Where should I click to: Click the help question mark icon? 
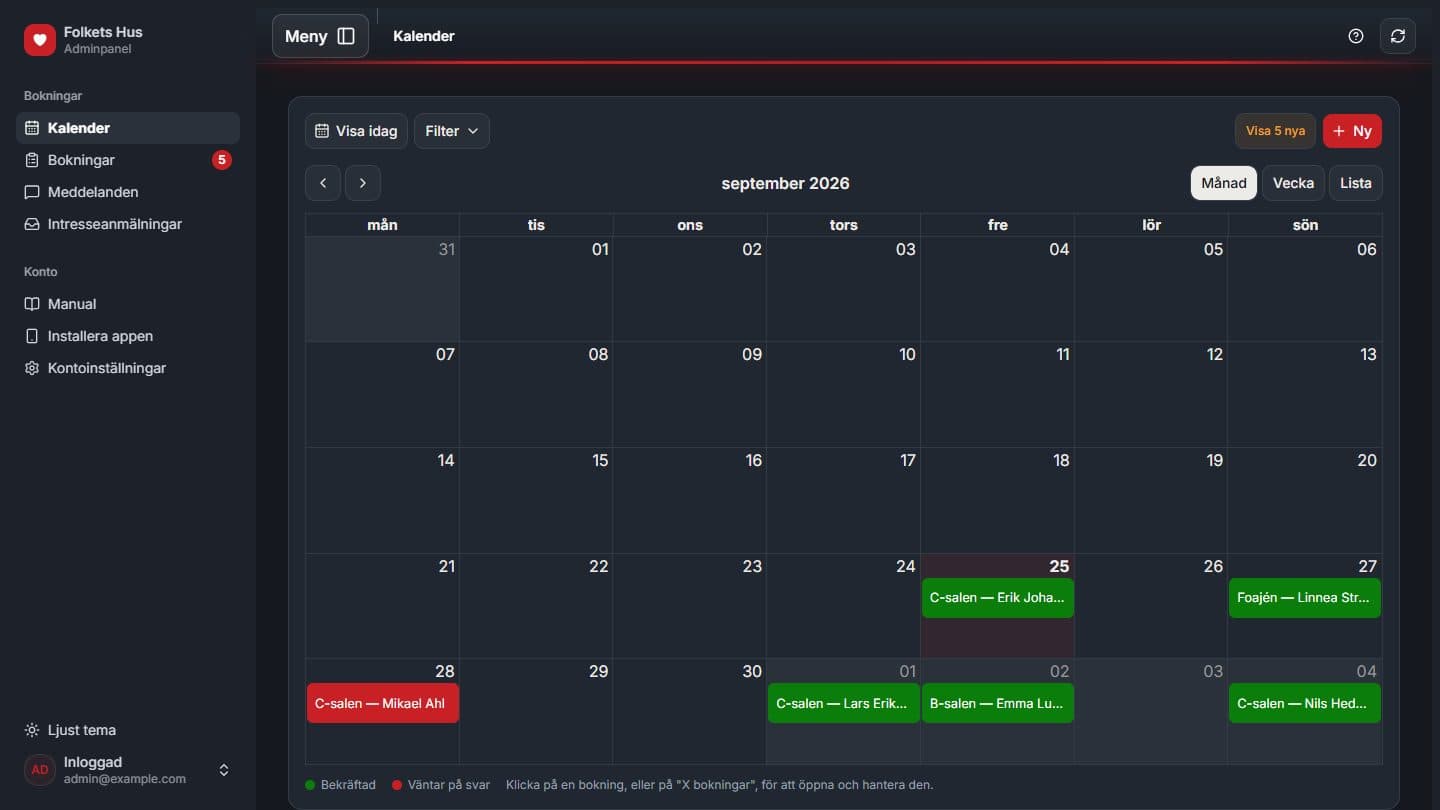pyautogui.click(x=1356, y=36)
